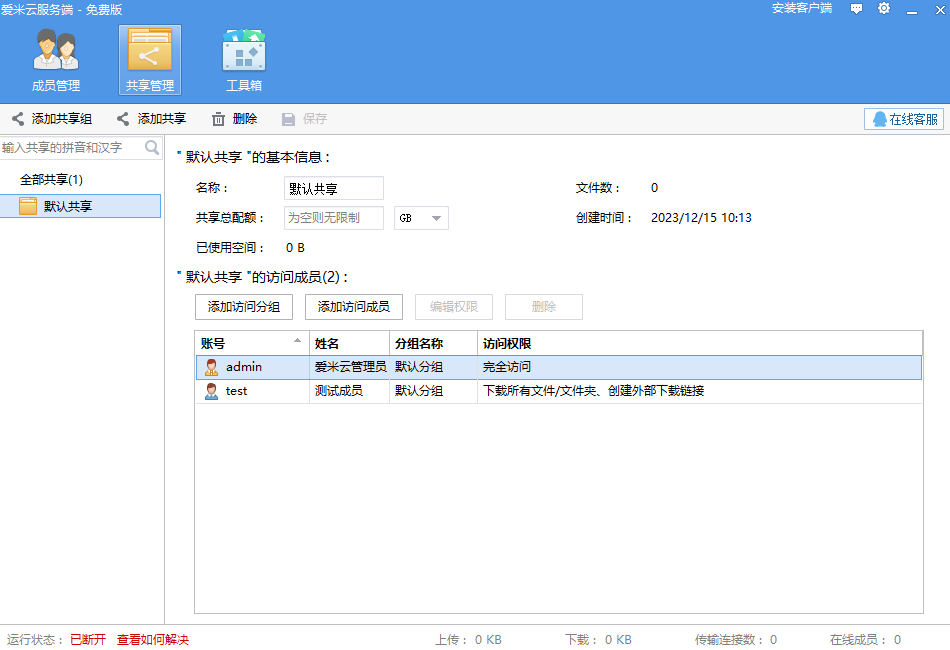Image resolution: width=950 pixels, height=650 pixels.
Task: Select the 默认共享 folder in sidebar
Action: pyautogui.click(x=67, y=207)
